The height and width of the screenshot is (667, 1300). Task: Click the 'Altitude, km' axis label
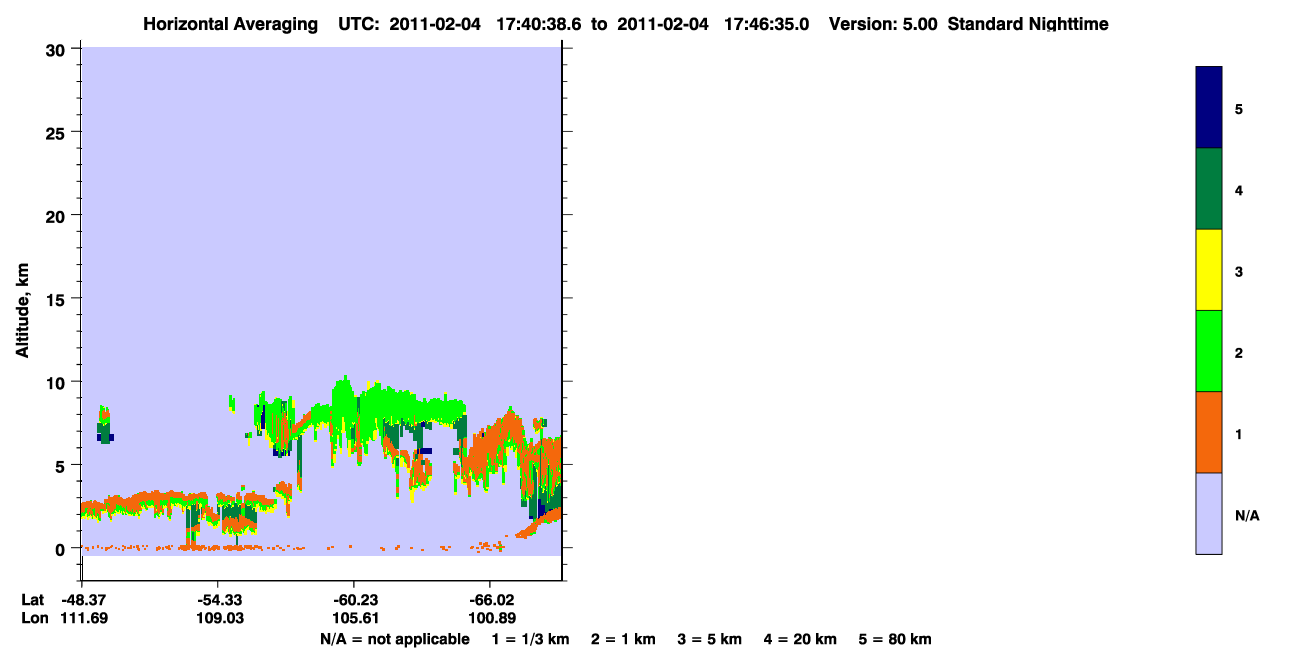coord(21,308)
